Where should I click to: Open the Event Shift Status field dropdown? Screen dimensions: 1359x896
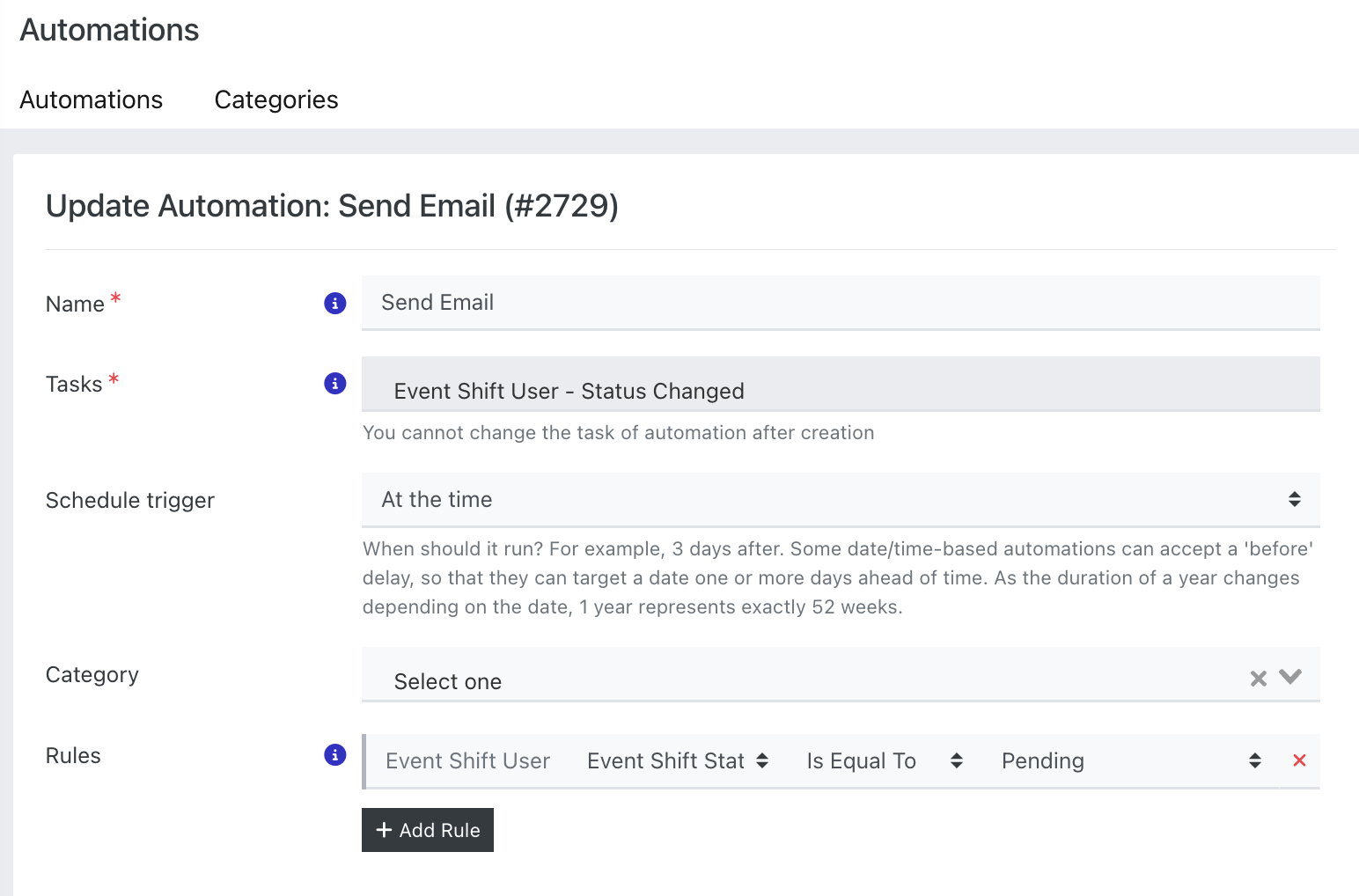pos(678,760)
